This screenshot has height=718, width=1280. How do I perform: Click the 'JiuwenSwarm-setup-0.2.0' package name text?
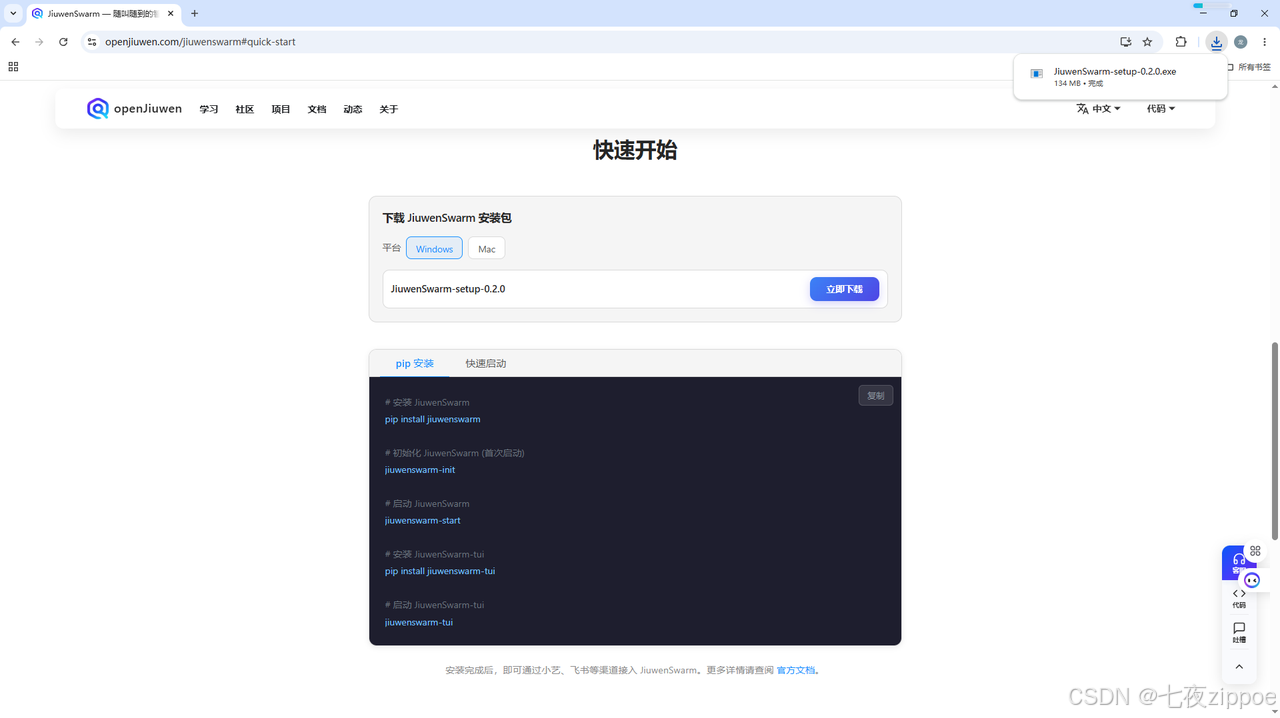[x=448, y=289]
